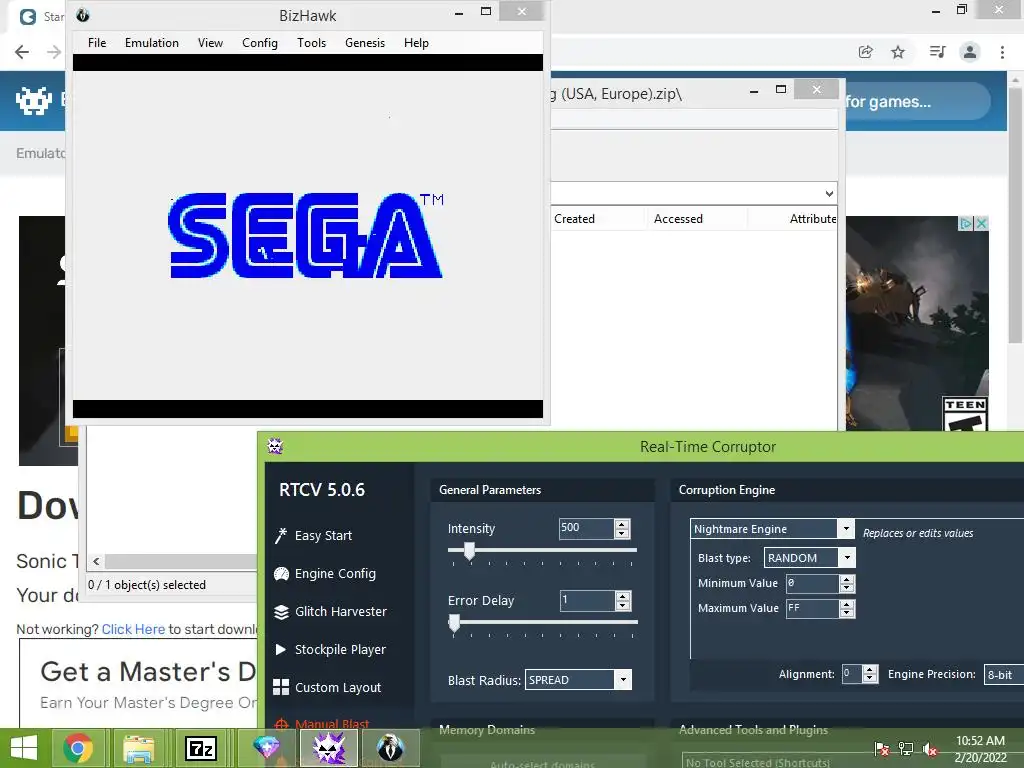The image size is (1024, 768).
Task: Switch to RTCV from the taskbar
Action: pos(328,748)
